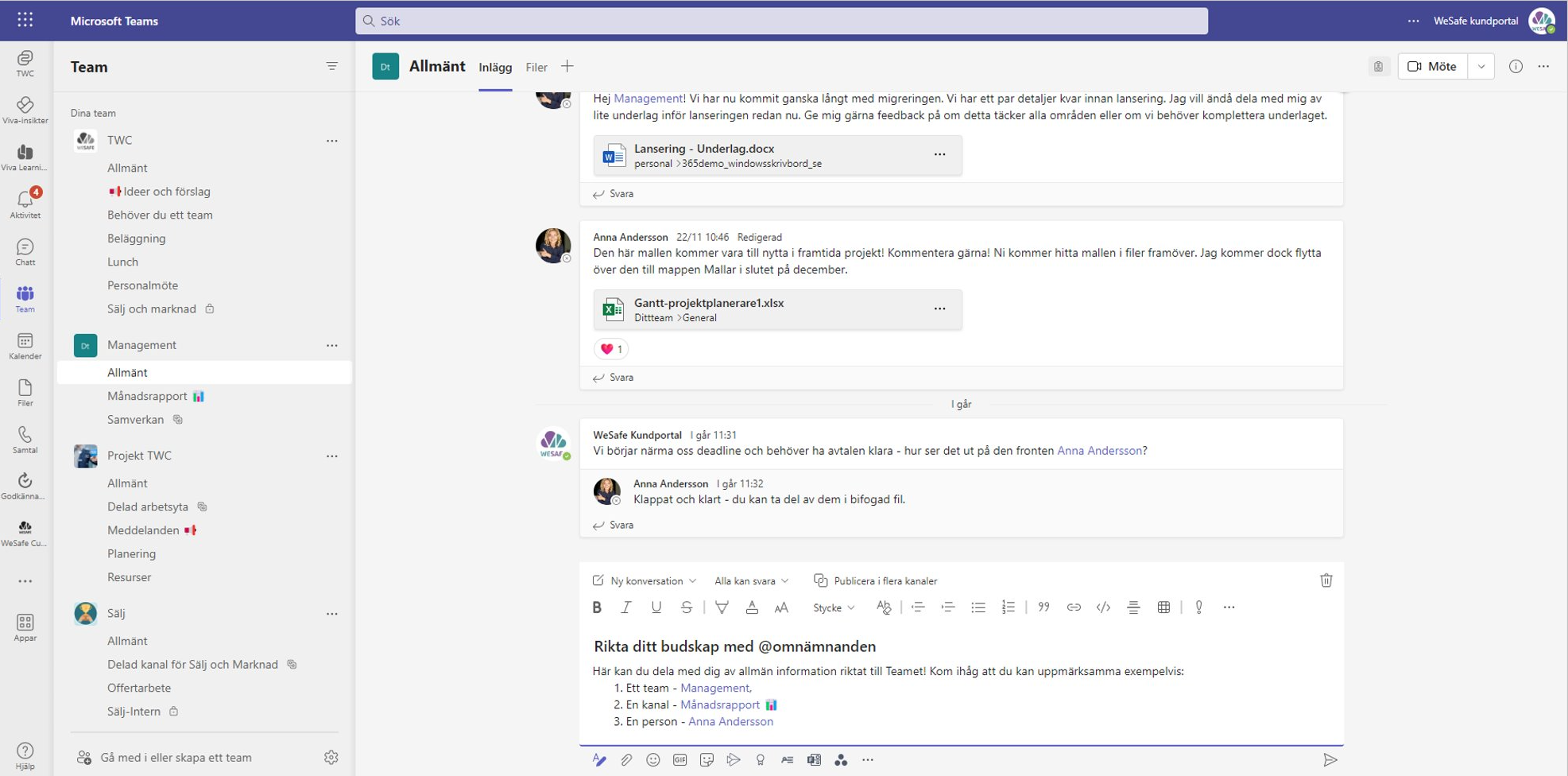
Task: Open the emoji picker in compose box
Action: (653, 760)
